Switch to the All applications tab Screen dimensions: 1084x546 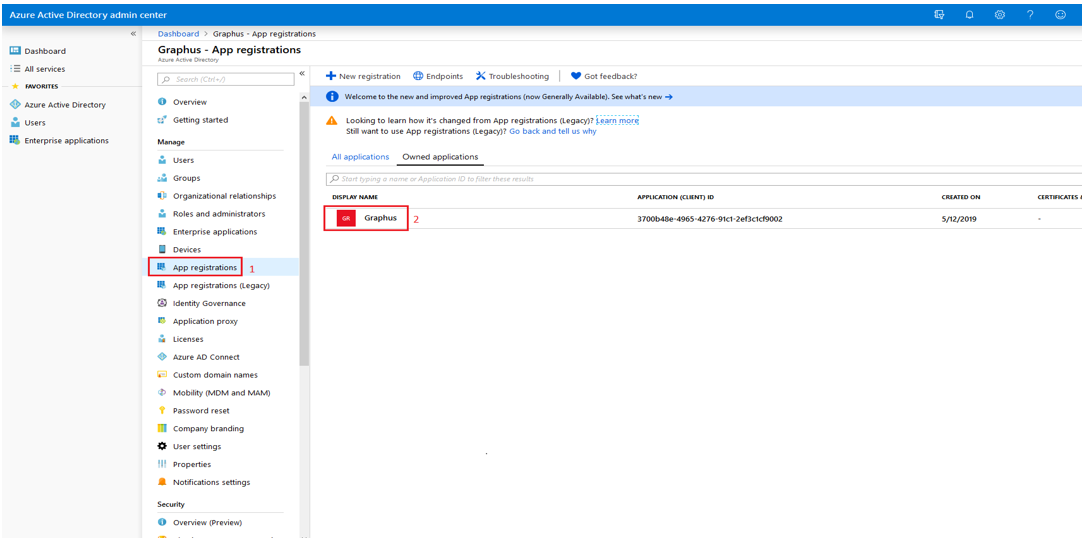tap(360, 157)
